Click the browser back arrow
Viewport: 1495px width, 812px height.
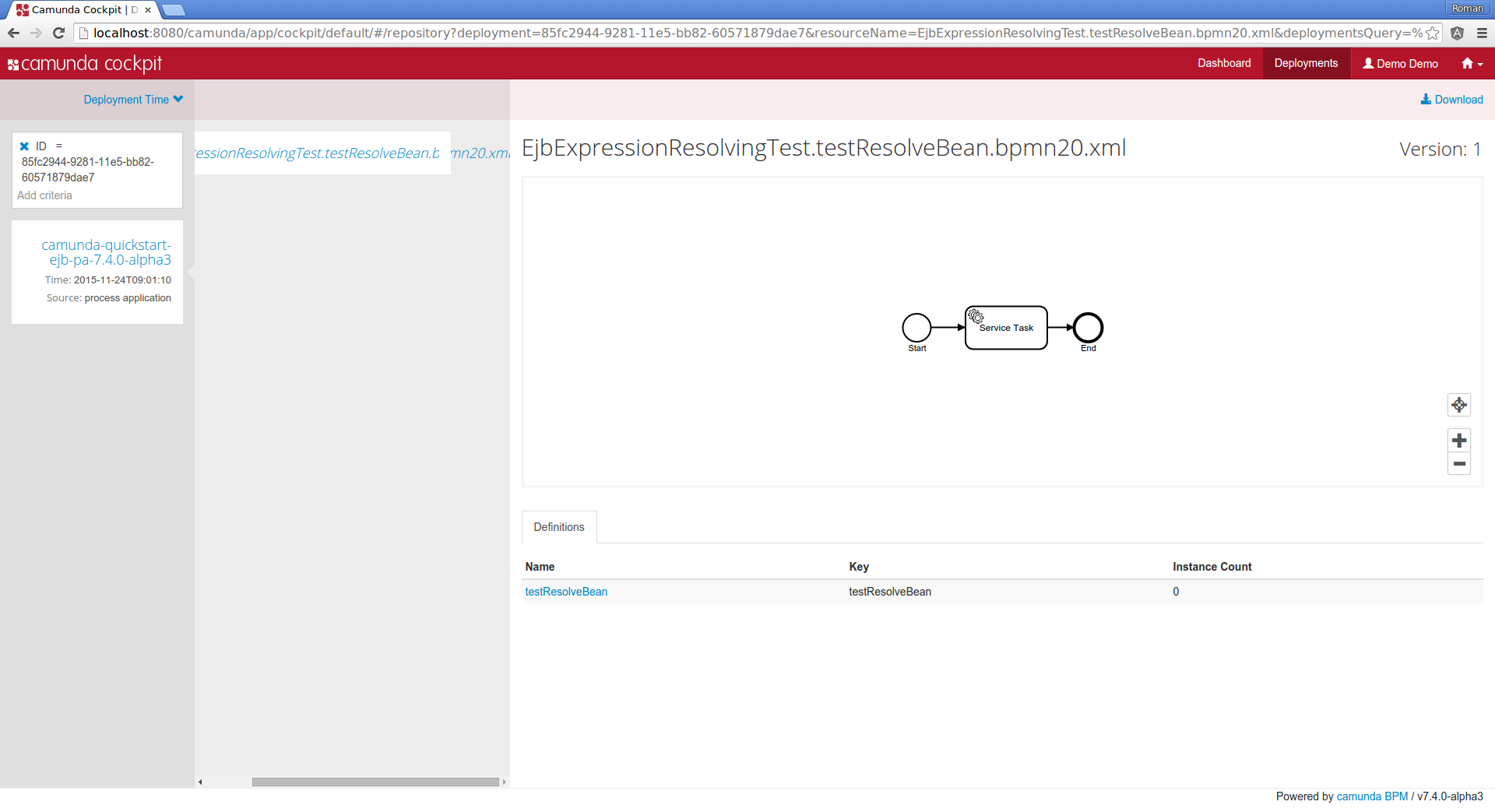click(13, 33)
